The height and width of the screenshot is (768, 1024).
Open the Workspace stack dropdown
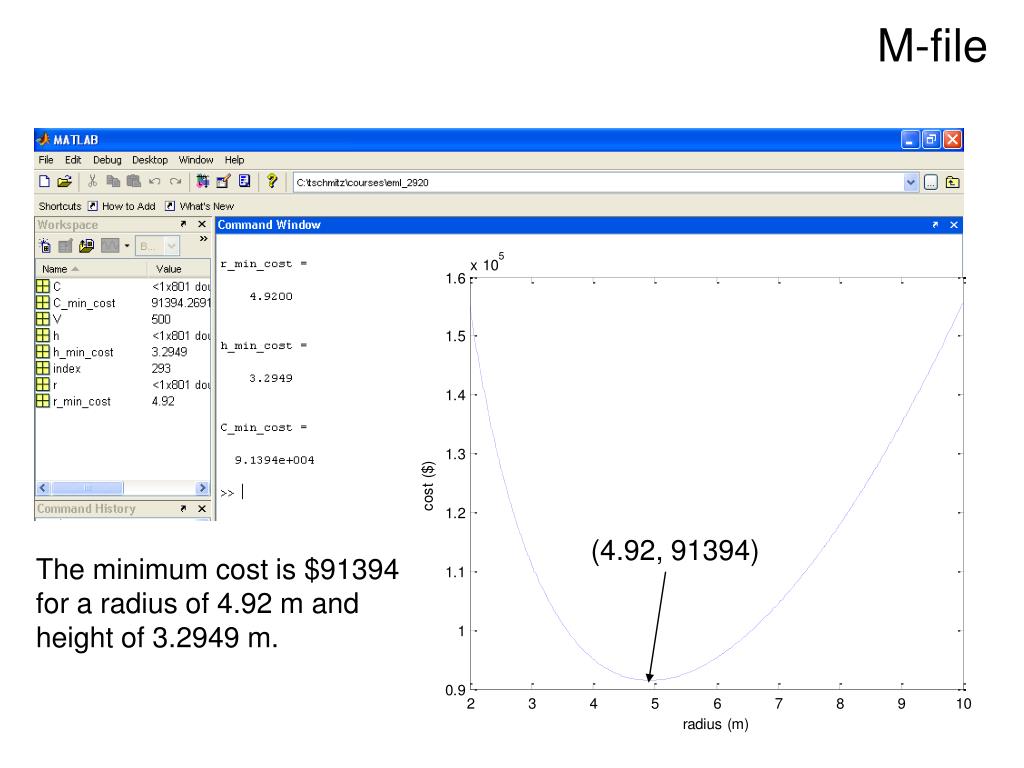(157, 246)
